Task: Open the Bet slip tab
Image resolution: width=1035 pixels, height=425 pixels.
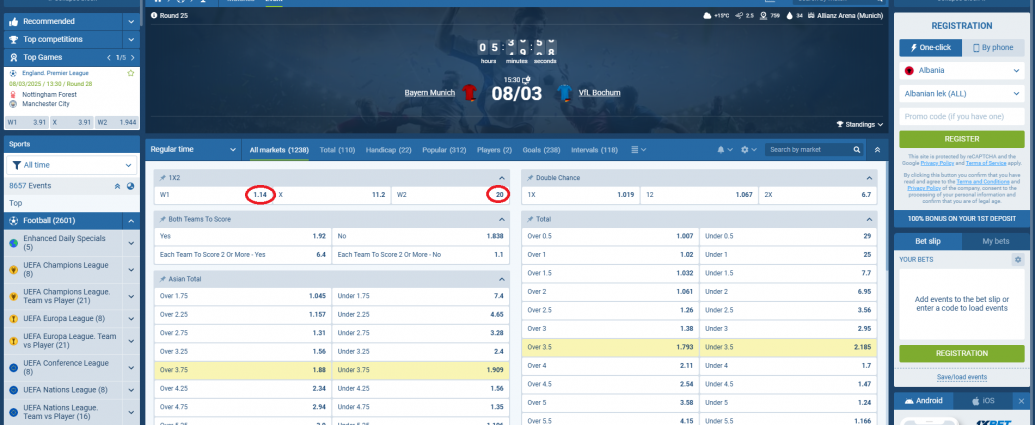Action: pyautogui.click(x=928, y=242)
